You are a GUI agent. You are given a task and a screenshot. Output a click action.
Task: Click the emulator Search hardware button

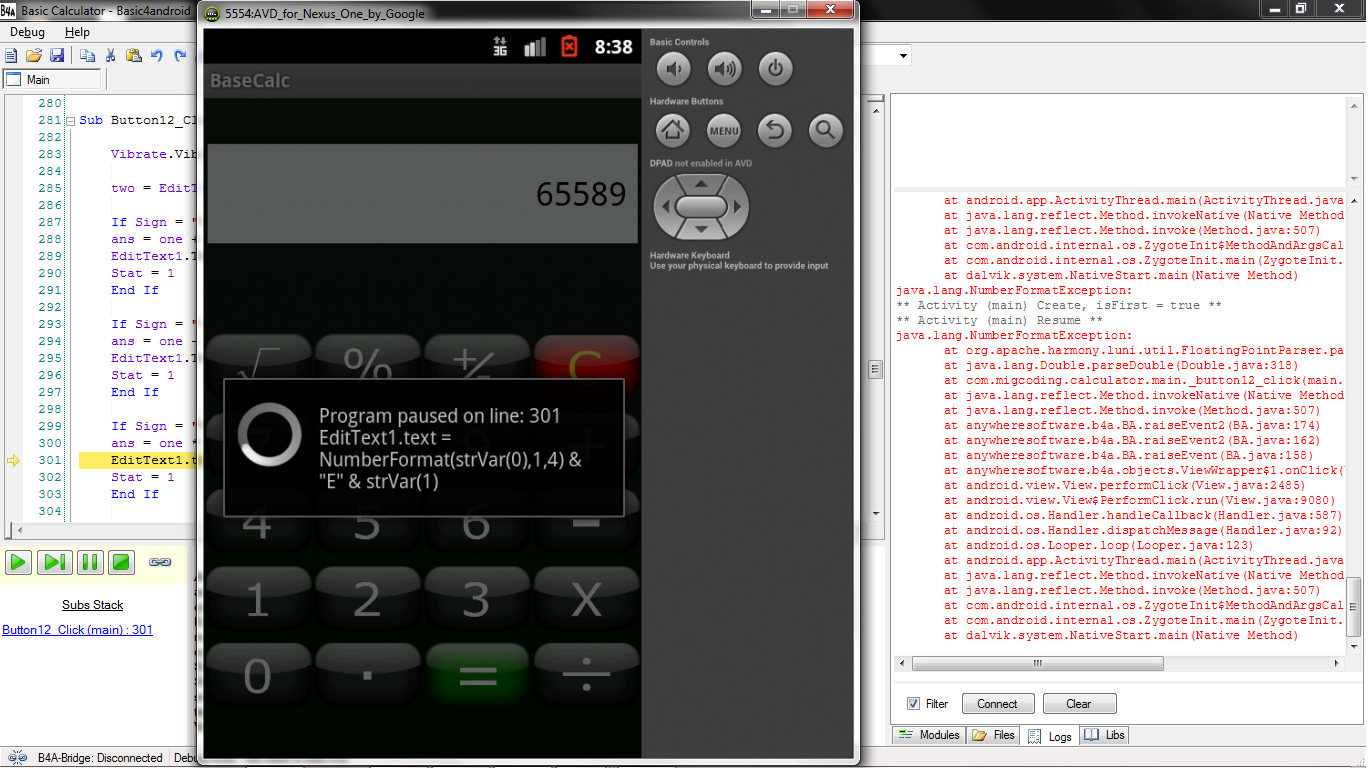(x=825, y=130)
